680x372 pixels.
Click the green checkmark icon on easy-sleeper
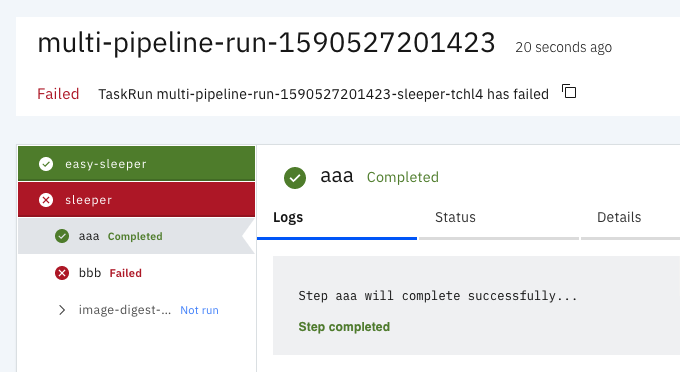tap(46, 164)
